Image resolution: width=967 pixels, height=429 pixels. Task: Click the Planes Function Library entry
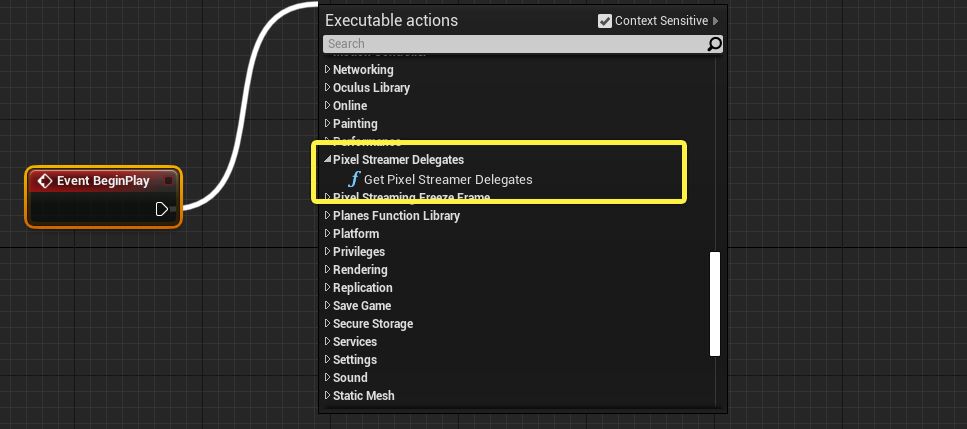pyautogui.click(x=396, y=216)
